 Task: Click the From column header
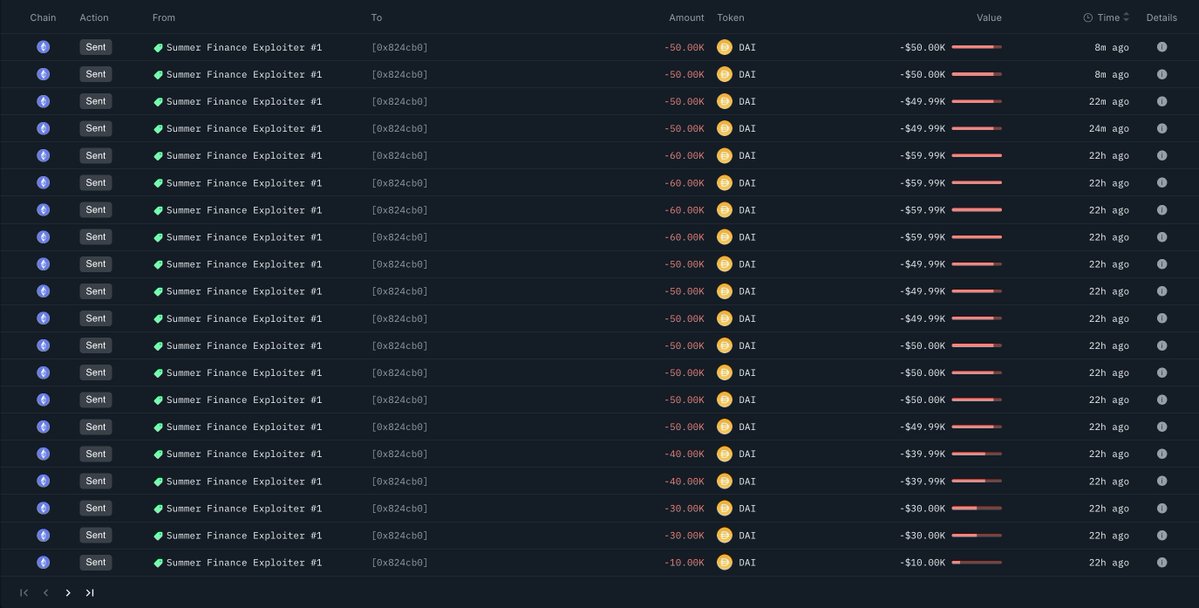click(164, 18)
